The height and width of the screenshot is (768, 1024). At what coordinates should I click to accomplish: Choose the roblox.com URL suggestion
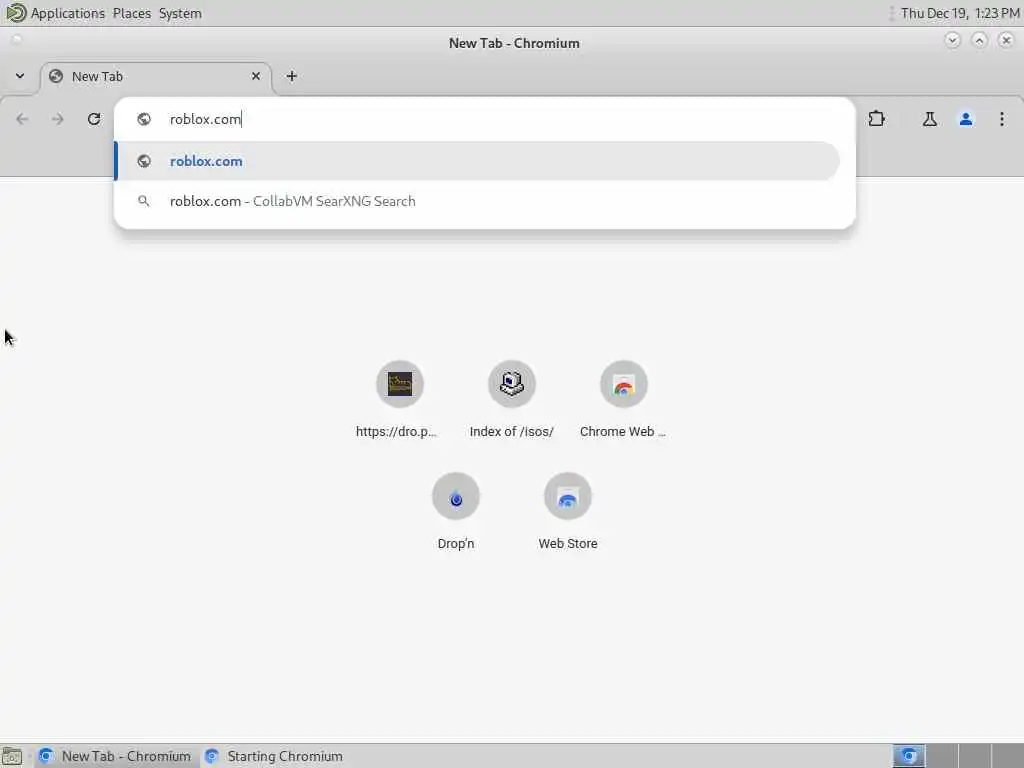(x=477, y=161)
